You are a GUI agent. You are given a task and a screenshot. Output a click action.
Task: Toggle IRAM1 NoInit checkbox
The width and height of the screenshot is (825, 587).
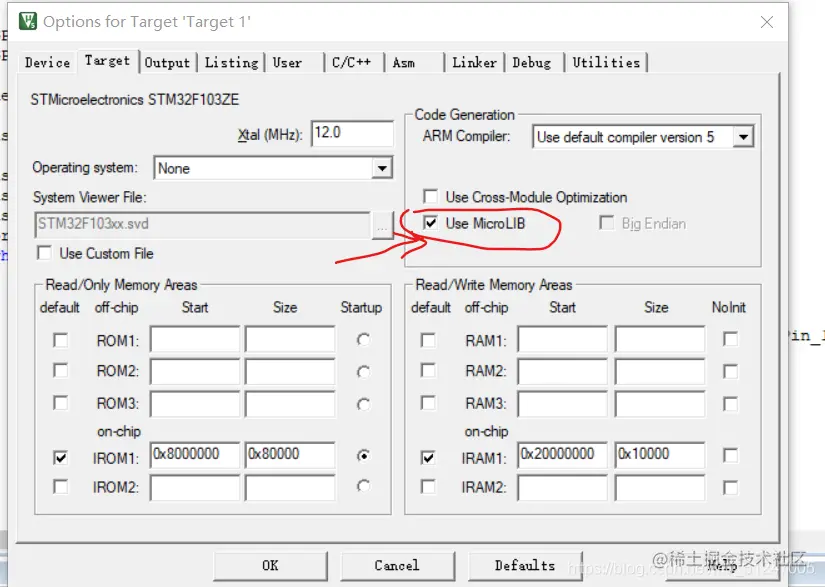(x=730, y=455)
